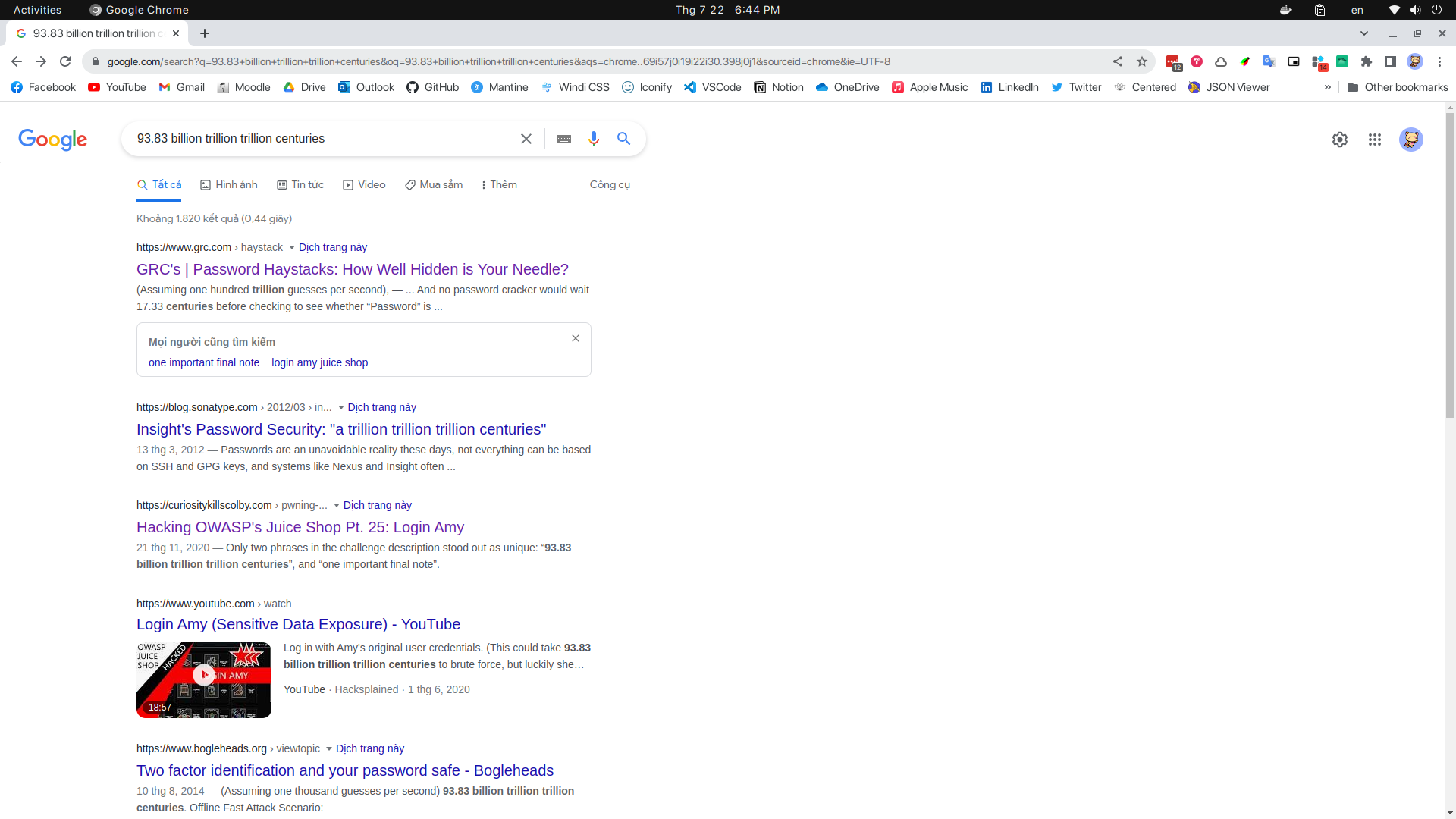
Task: Open the Google apps grid launcher
Action: click(x=1375, y=140)
